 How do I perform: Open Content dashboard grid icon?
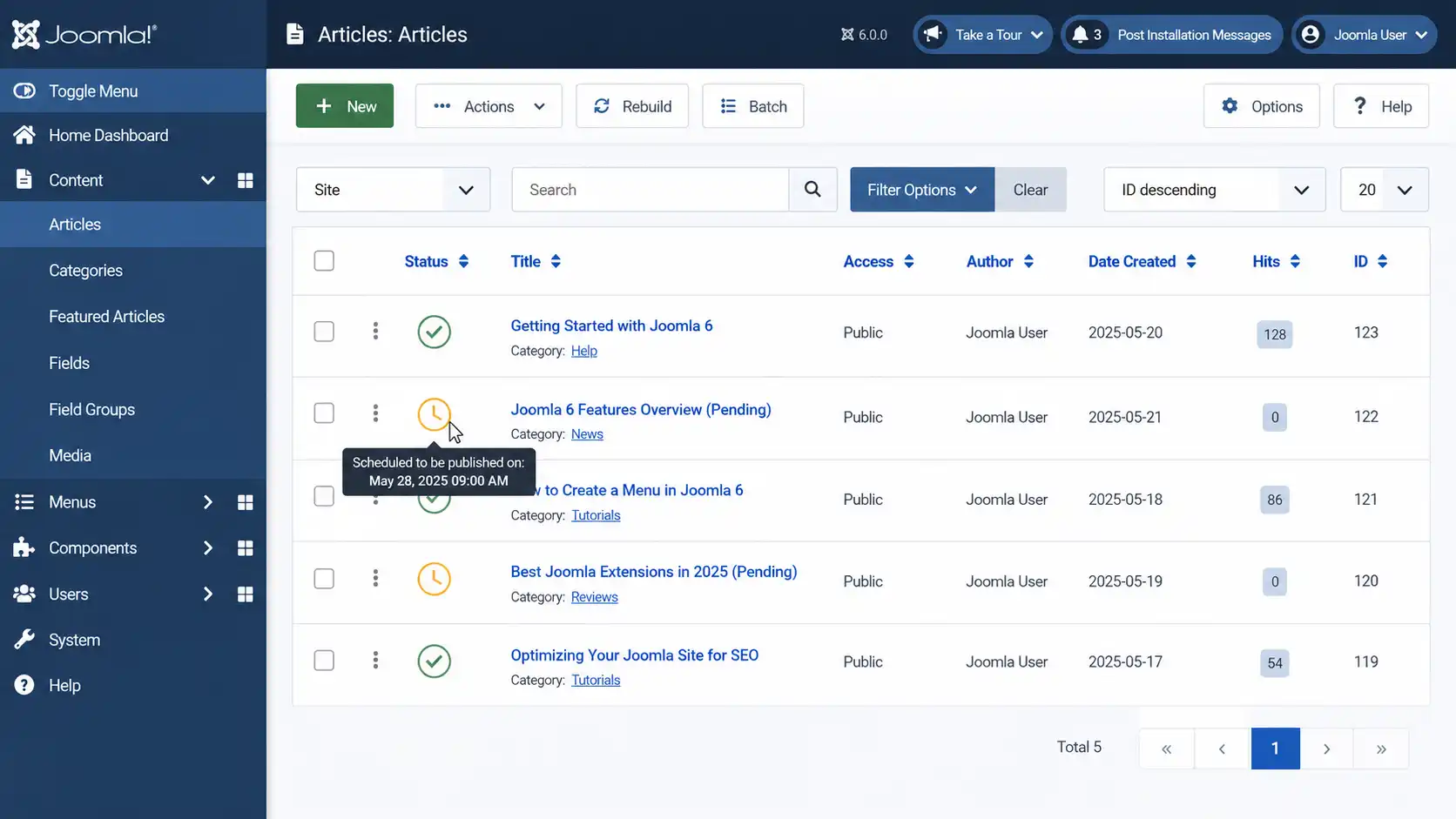pyautogui.click(x=246, y=180)
